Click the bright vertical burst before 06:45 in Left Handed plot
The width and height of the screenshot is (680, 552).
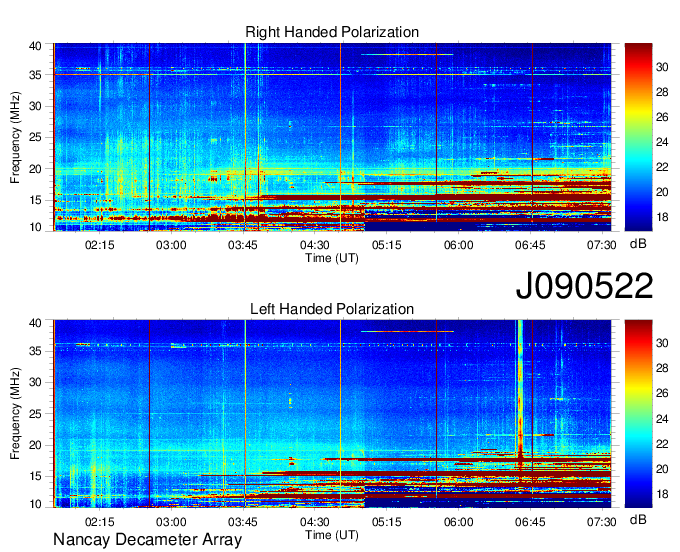pyautogui.click(x=520, y=390)
